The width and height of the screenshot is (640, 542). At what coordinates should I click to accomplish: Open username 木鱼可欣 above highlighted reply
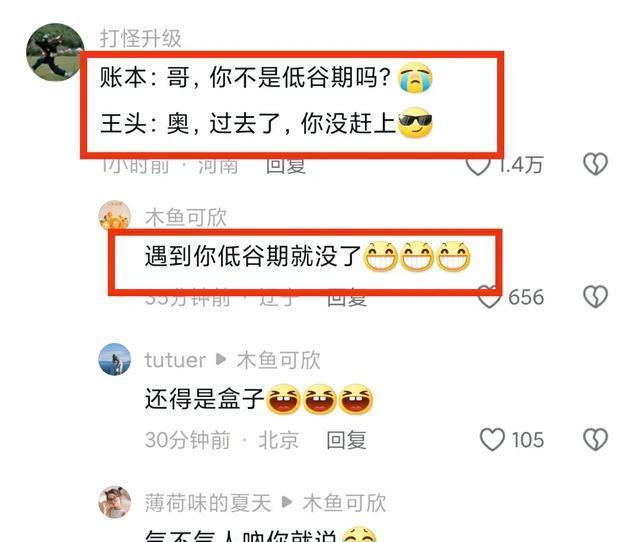[186, 217]
